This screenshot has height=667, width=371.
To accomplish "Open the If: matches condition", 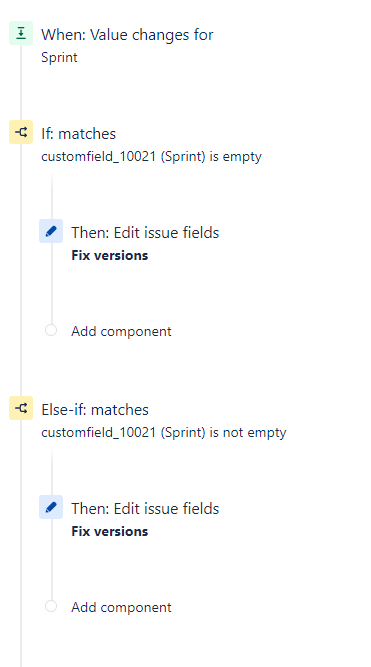I will coord(78,134).
